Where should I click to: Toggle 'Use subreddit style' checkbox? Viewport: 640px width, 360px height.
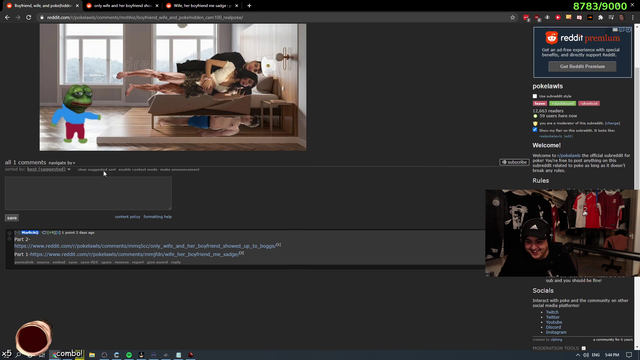(535, 96)
